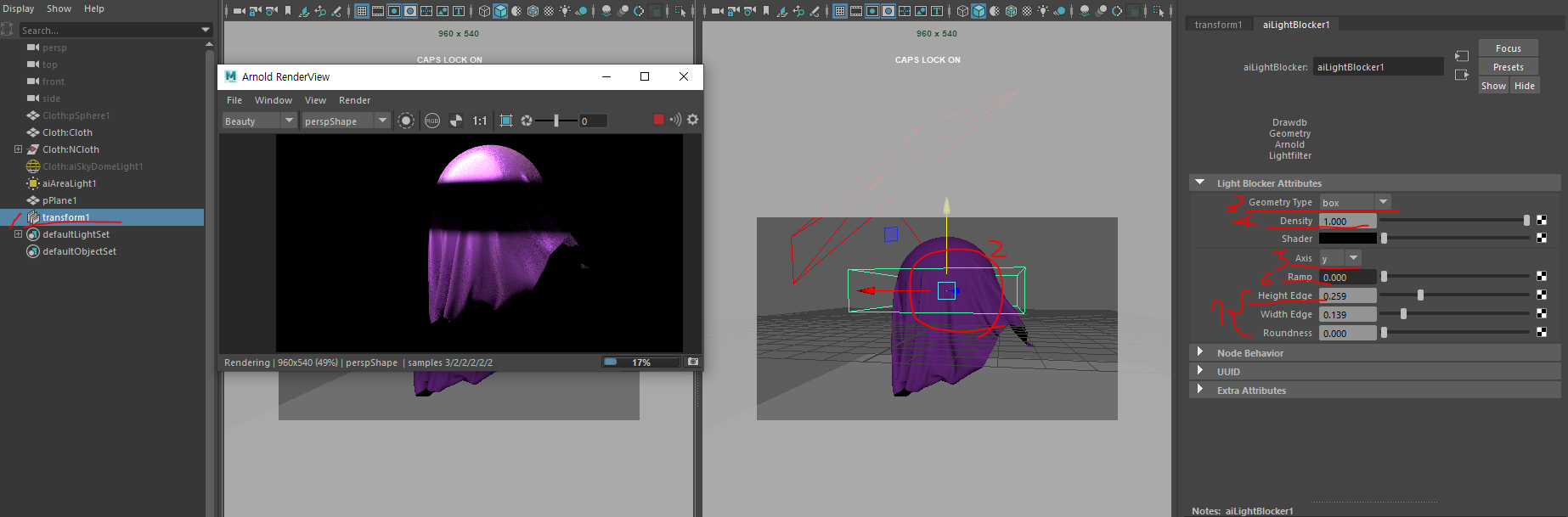
Task: Toggle Textured display in left viewport toolbar
Action: point(549,11)
